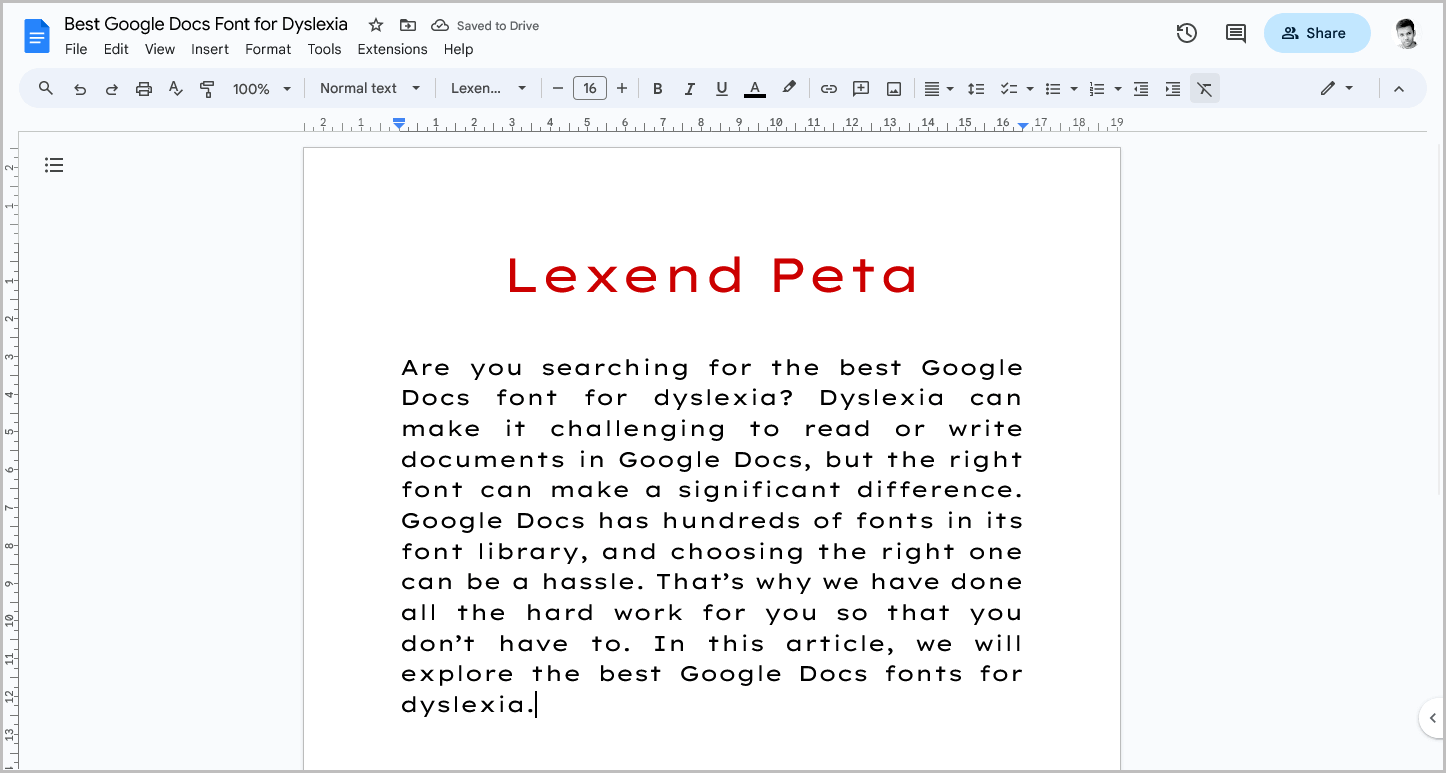Click the font size field
Viewport: 1446px width, 773px height.
590,89
